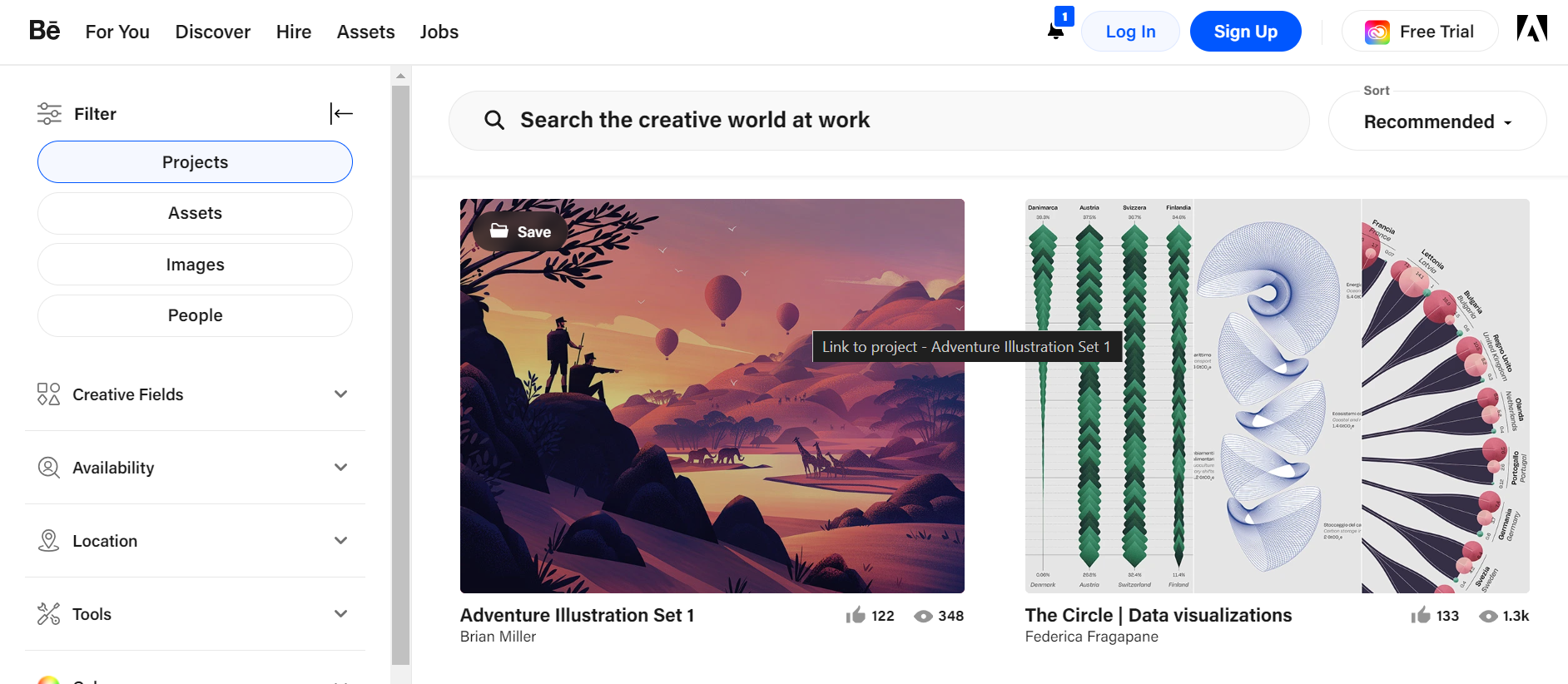Click the Sign Up button

(x=1245, y=32)
